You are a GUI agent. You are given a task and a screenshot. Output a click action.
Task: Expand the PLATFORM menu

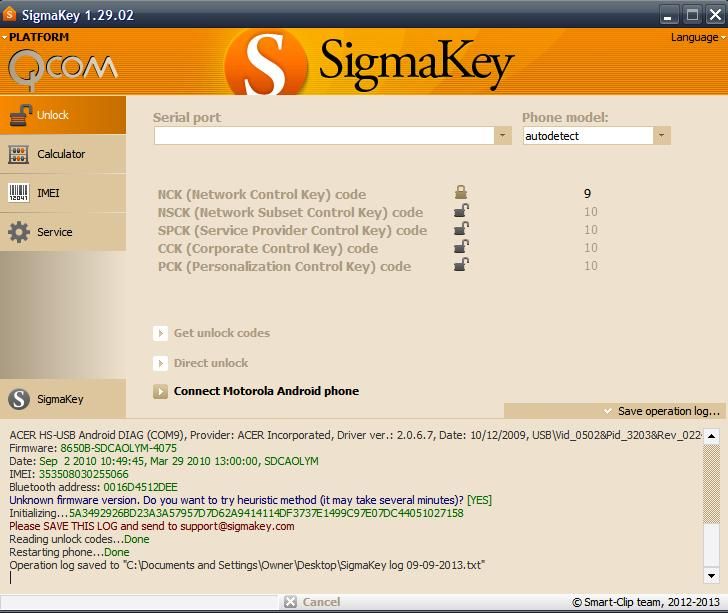(35, 37)
